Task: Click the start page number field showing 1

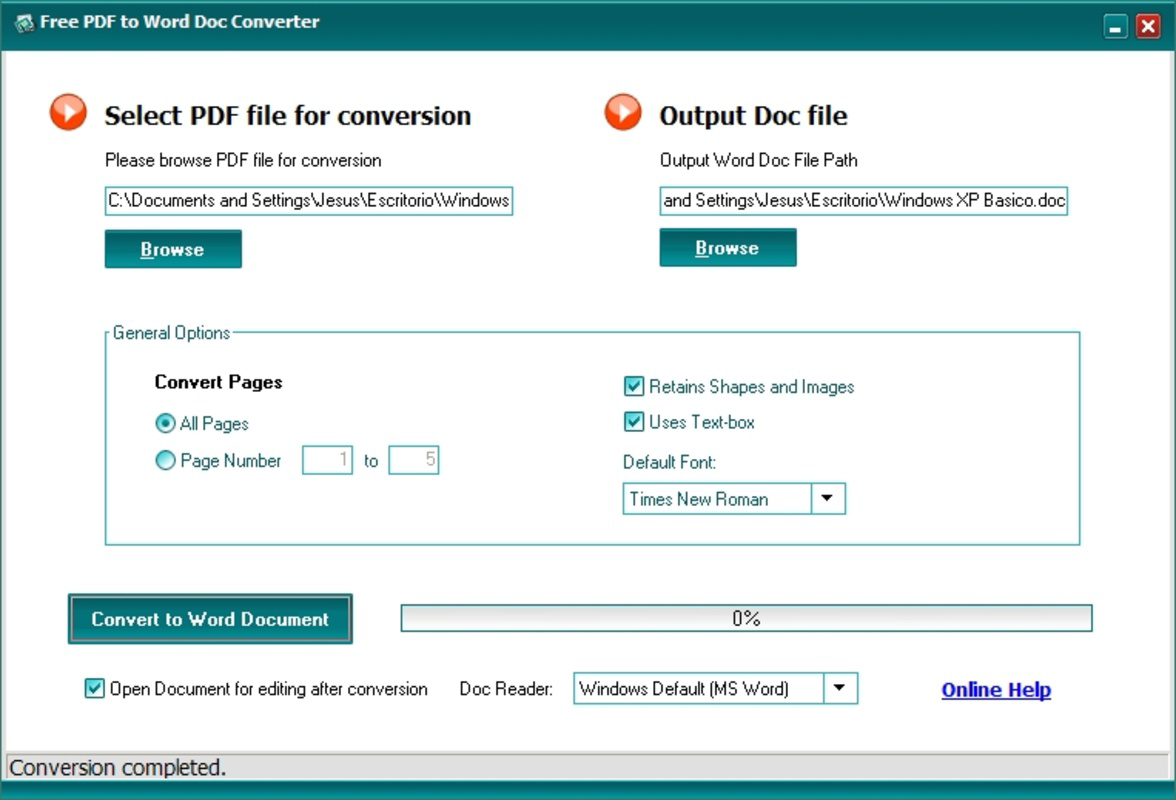Action: pos(327,460)
